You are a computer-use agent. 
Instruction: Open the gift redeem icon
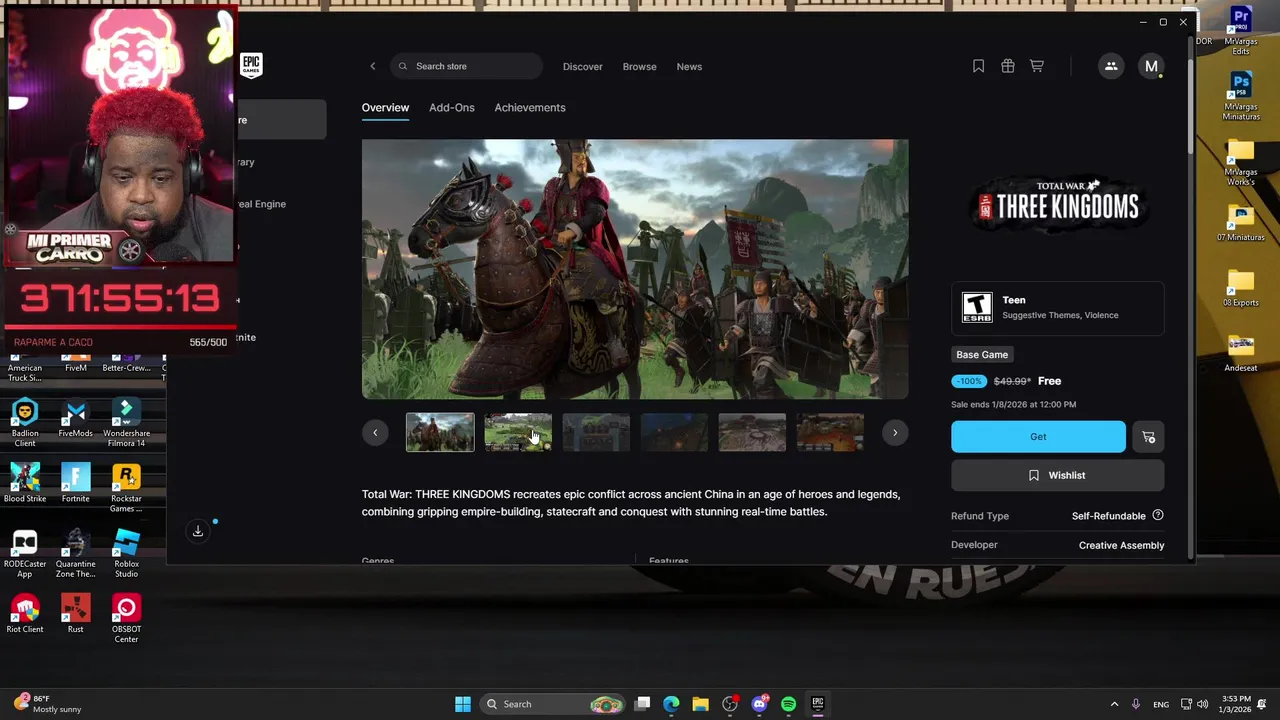(1007, 66)
